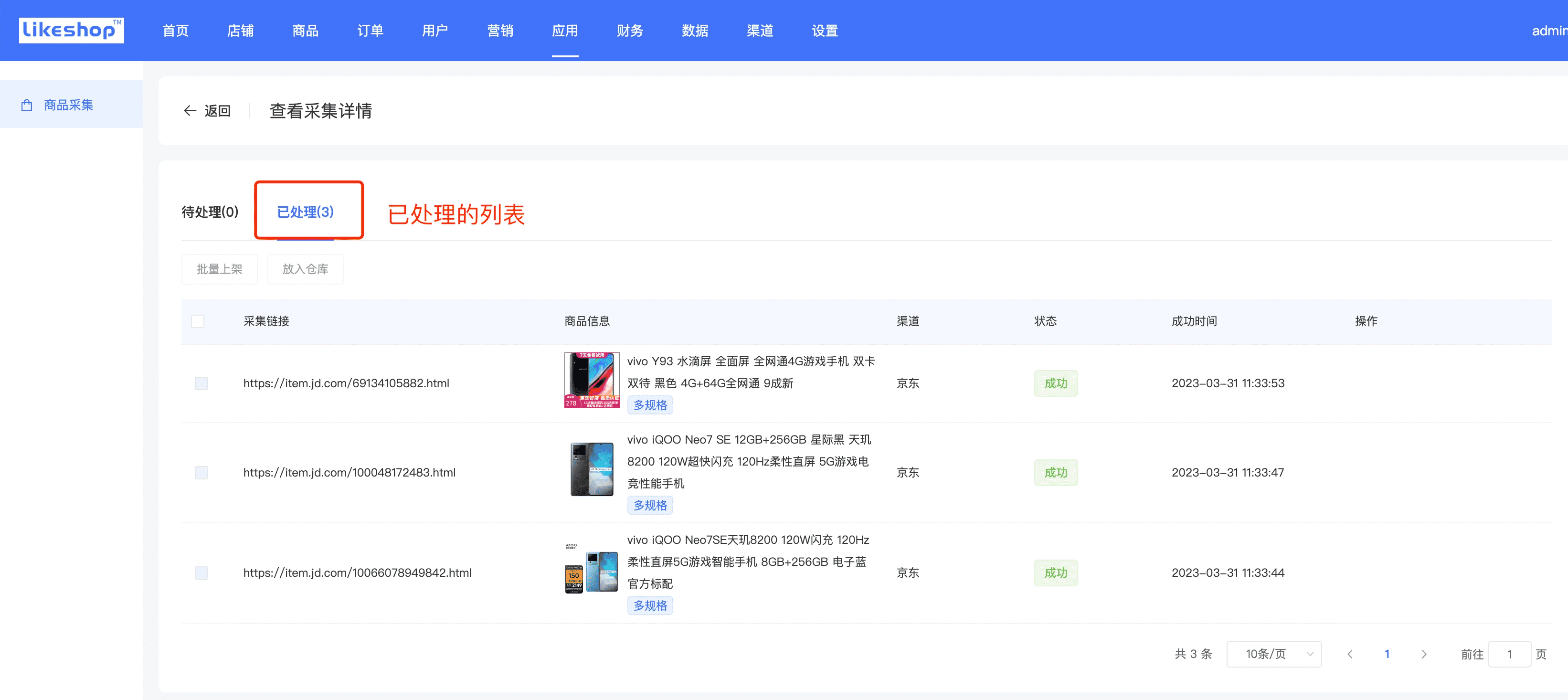The height and width of the screenshot is (700, 1568).
Task: Check the iQOO Neo7 SE 12GB row checkbox
Action: tap(201, 473)
